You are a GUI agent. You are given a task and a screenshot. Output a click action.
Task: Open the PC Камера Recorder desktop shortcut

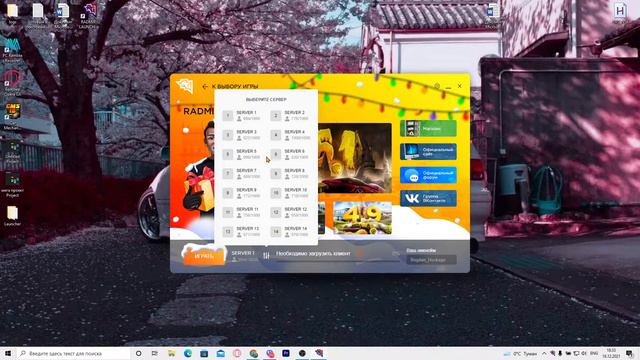[12, 50]
